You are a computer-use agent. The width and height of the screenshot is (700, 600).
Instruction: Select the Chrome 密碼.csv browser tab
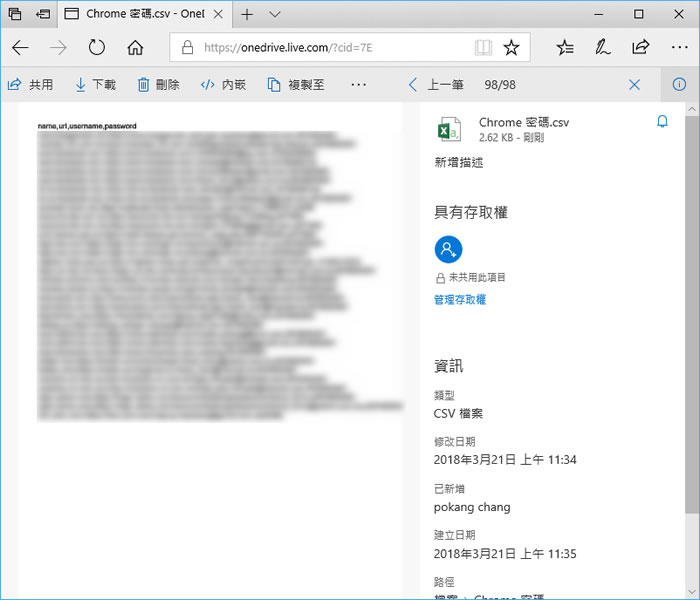[145, 14]
